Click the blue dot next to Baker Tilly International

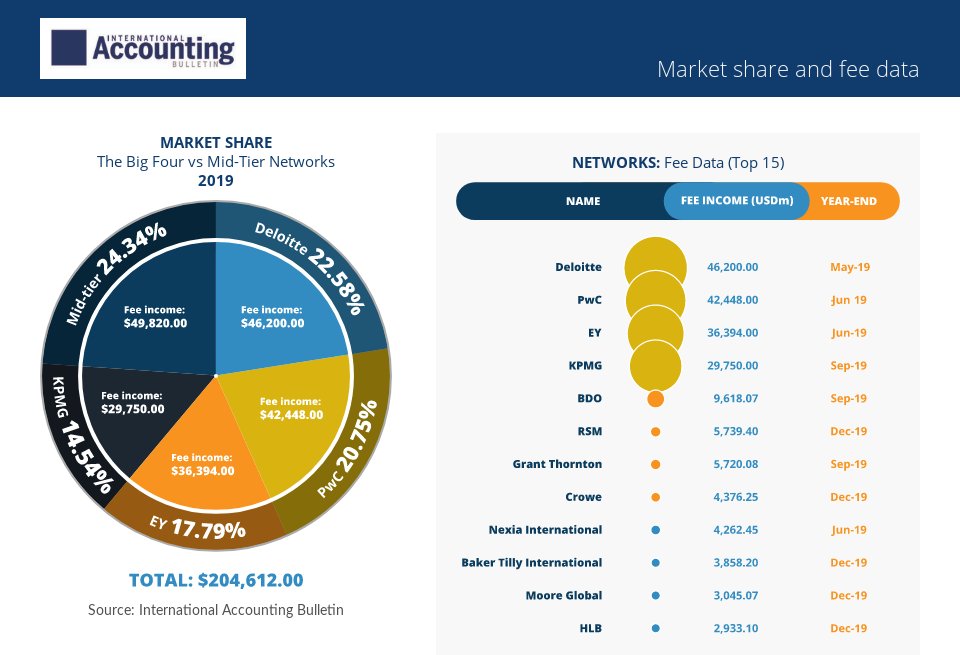pos(656,563)
